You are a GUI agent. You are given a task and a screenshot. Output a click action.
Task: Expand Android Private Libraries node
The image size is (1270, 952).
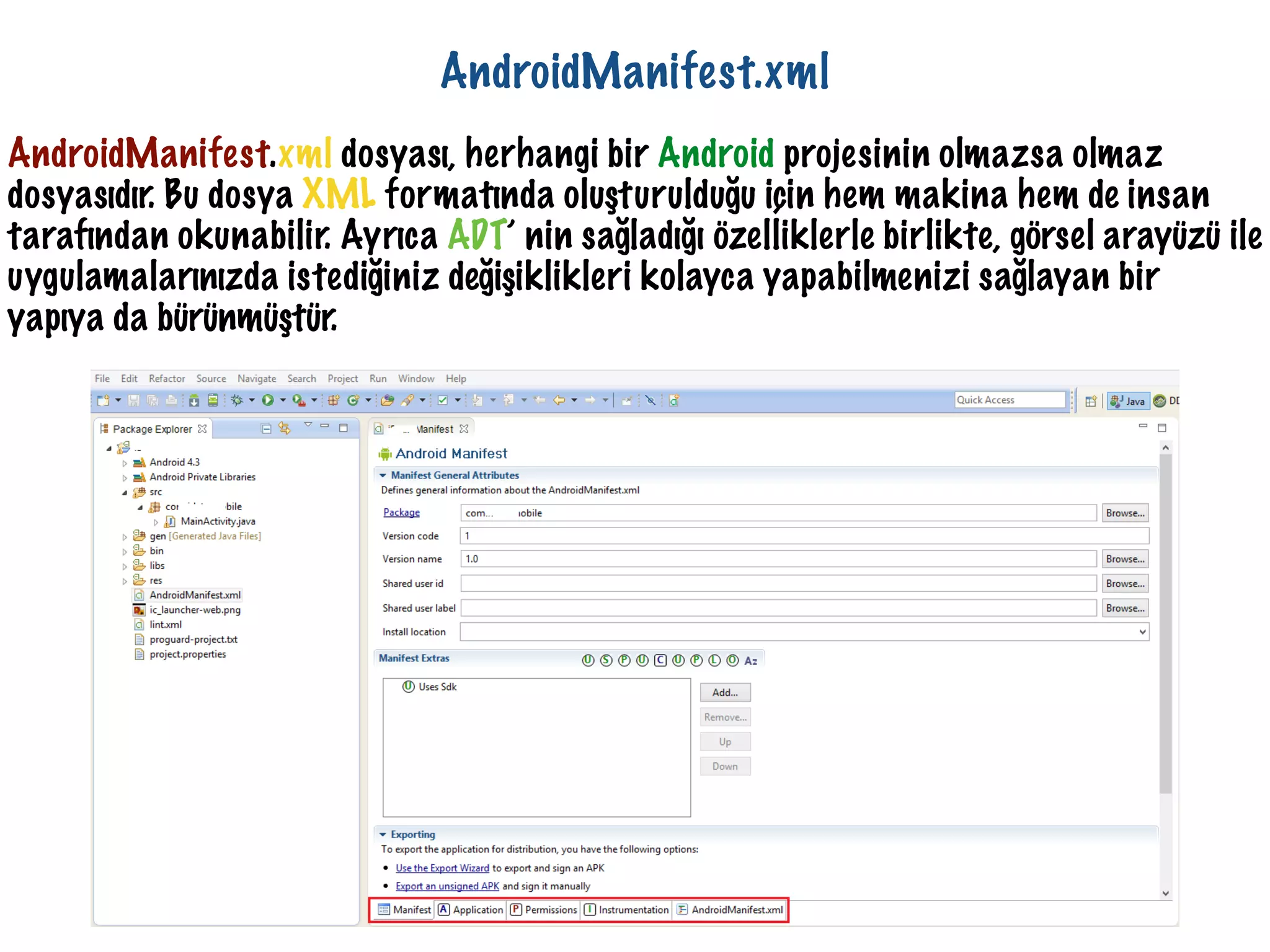(x=125, y=478)
